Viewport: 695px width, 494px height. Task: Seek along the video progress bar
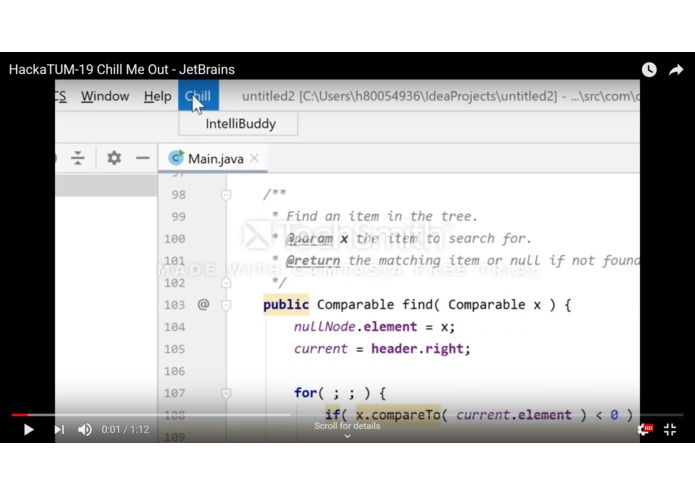pos(347,415)
